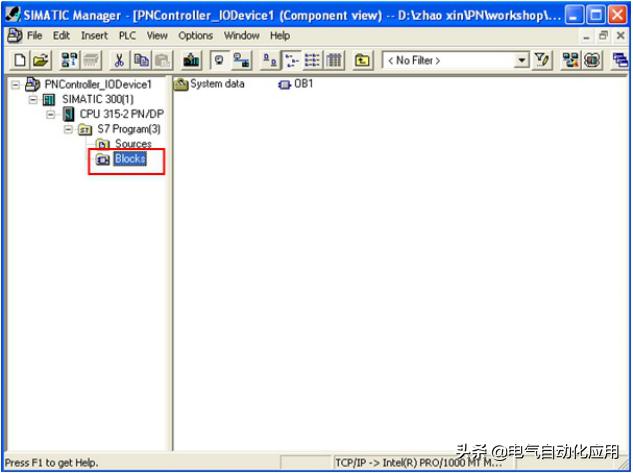Screen dimensions: 633x473
Task: Open the File menu
Action: pos(34,36)
